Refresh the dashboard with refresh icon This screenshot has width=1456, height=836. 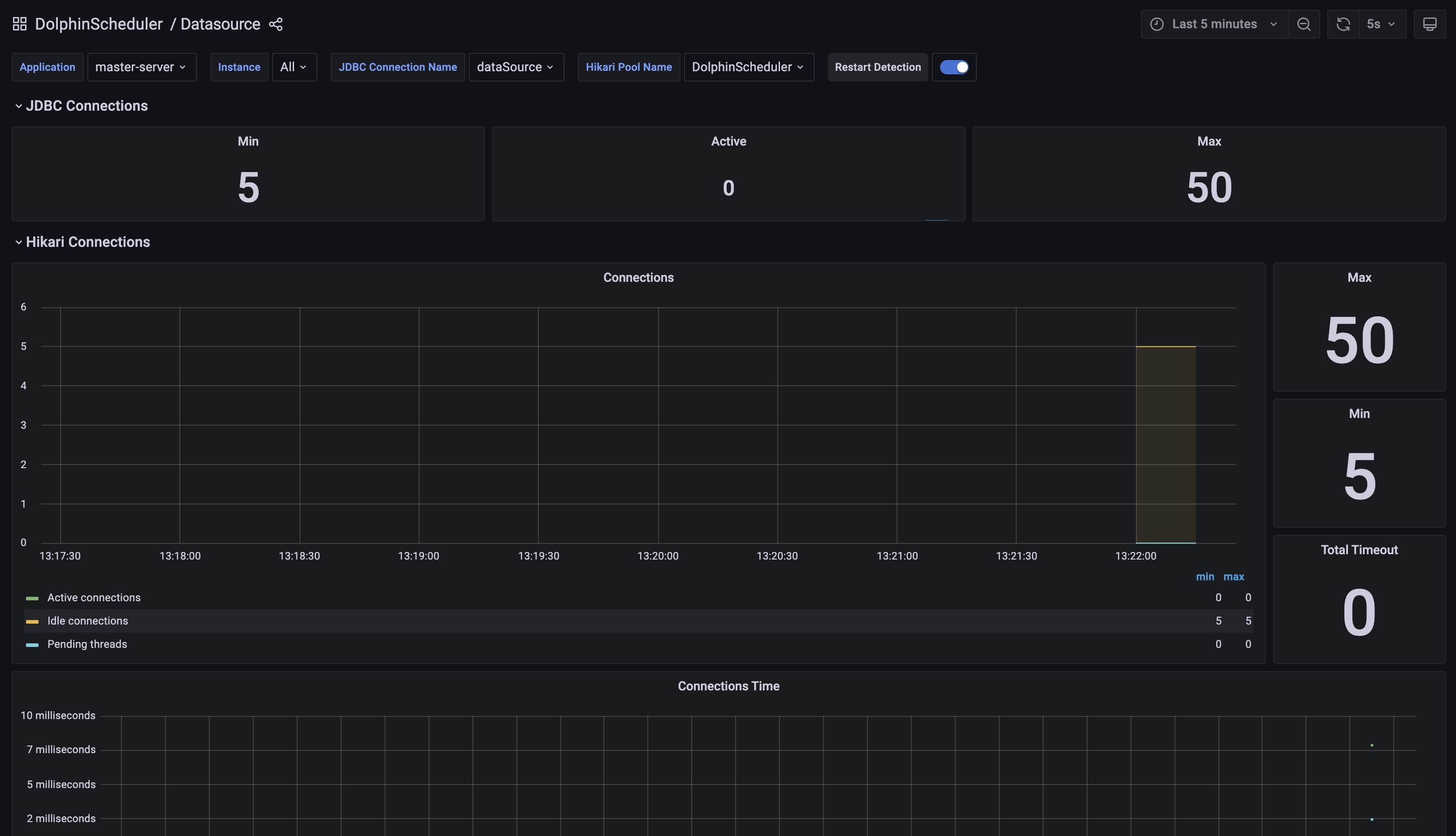coord(1343,24)
